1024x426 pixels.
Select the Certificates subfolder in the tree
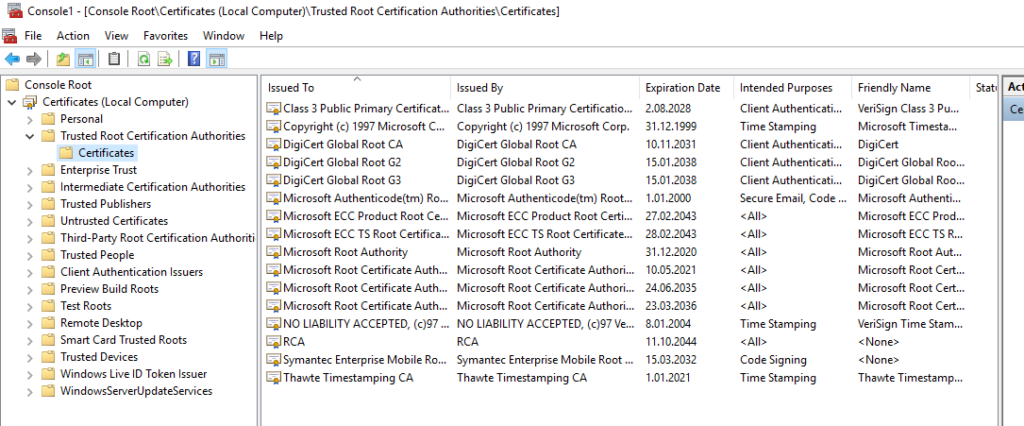click(106, 153)
